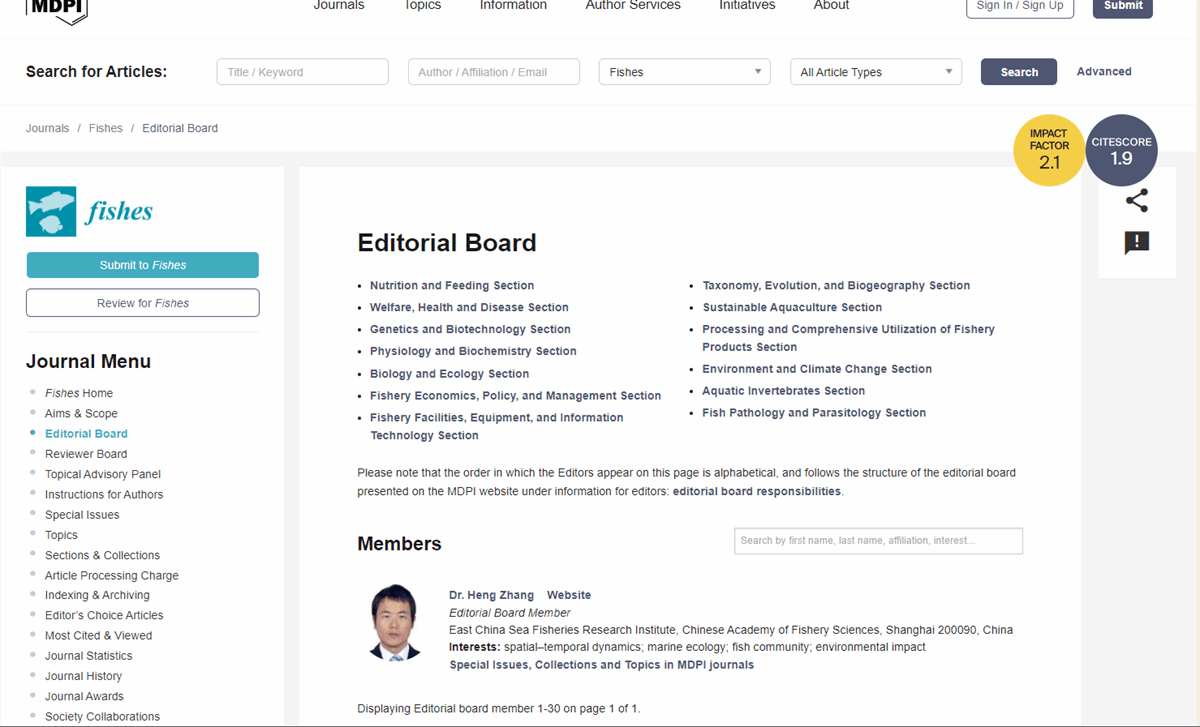The height and width of the screenshot is (727, 1200).
Task: Open Special Issues page
Action: [x=82, y=515]
